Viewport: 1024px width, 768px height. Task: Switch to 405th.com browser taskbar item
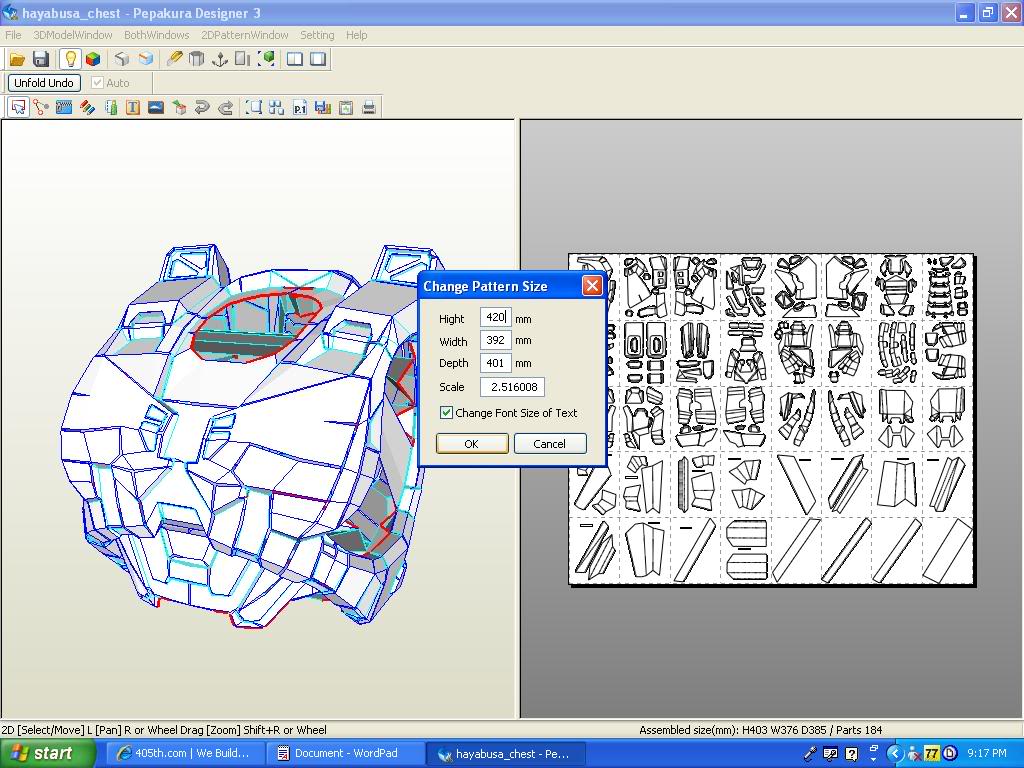[x=186, y=753]
